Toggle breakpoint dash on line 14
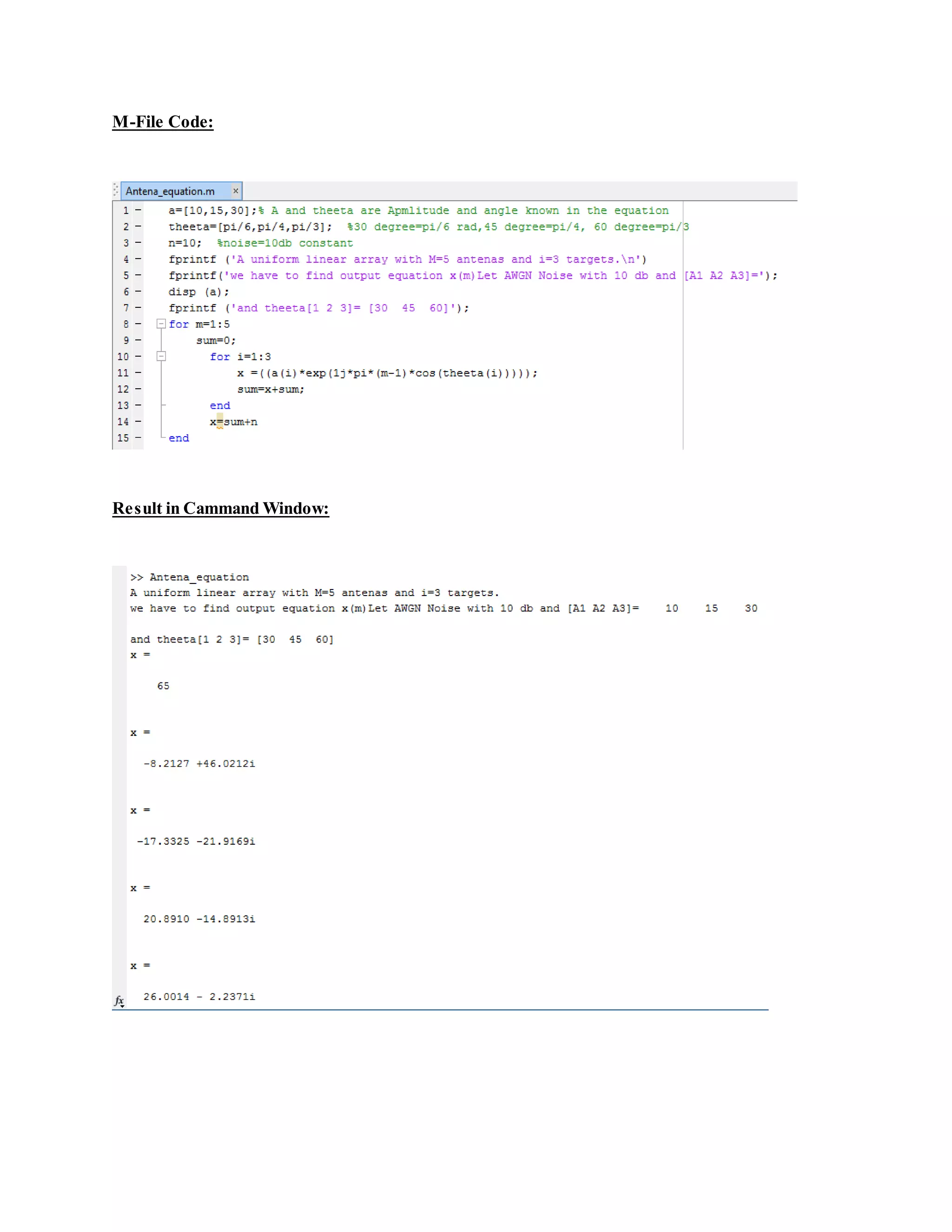This screenshot has width=952, height=1232. (x=138, y=421)
